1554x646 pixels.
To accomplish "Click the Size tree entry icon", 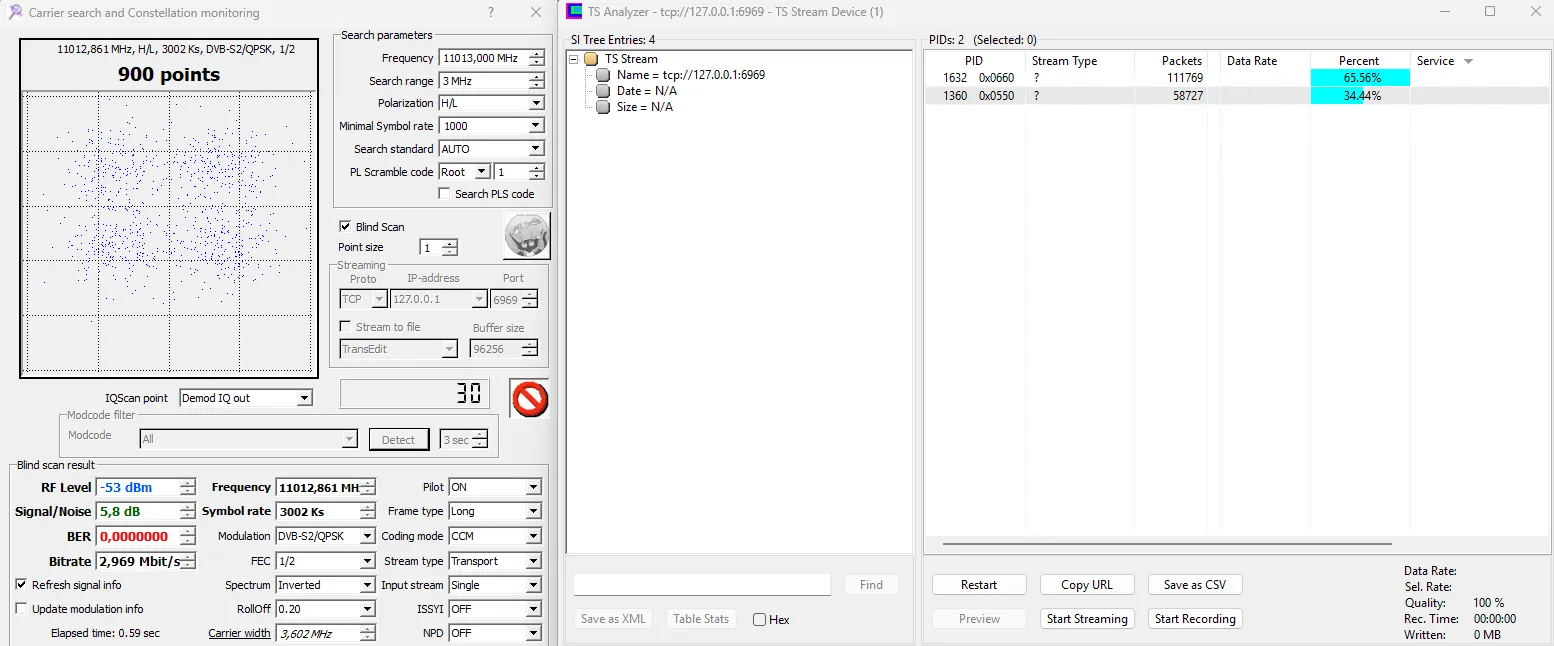I will coord(603,107).
